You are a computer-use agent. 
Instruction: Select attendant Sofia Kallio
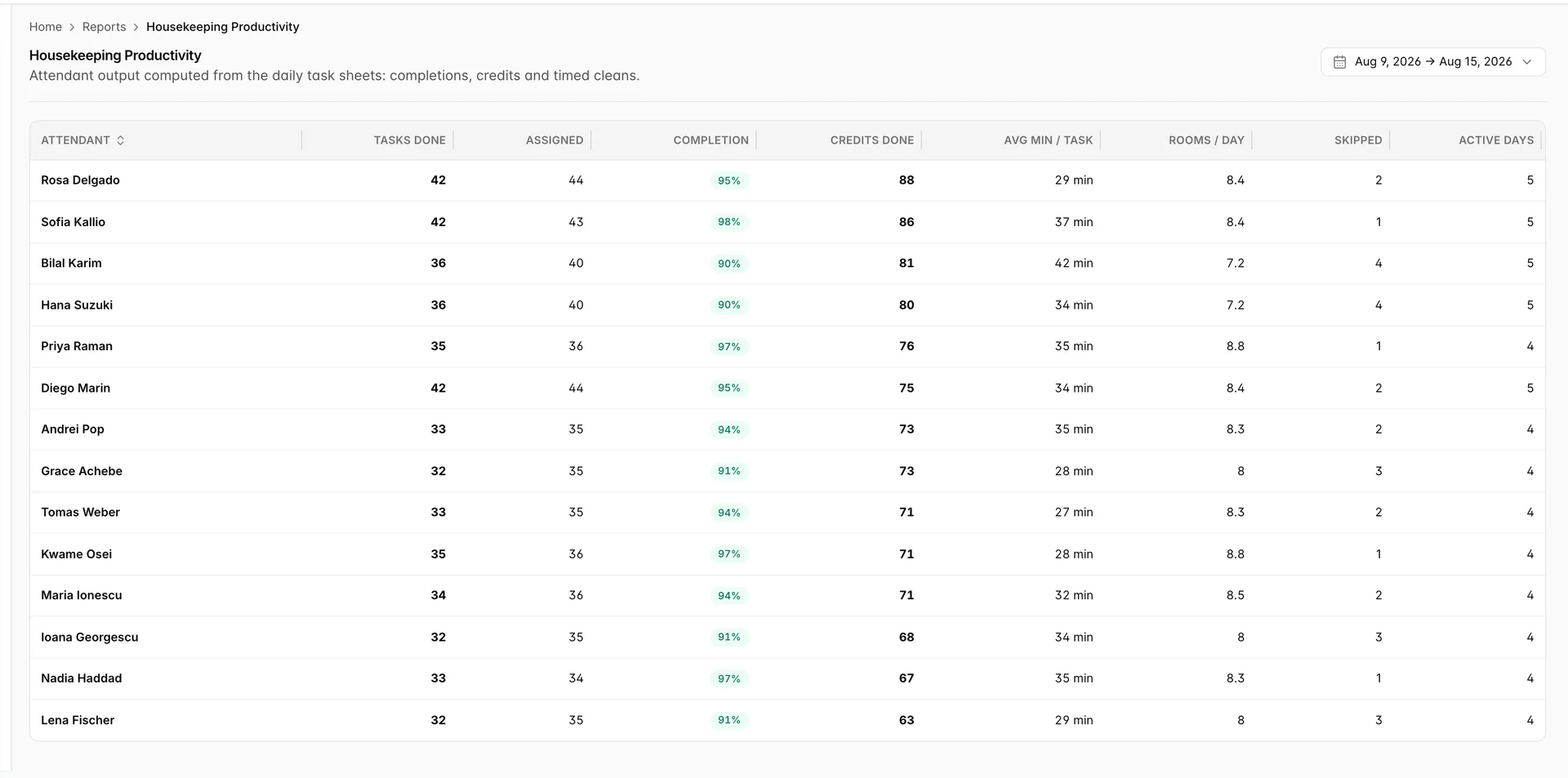tap(73, 222)
